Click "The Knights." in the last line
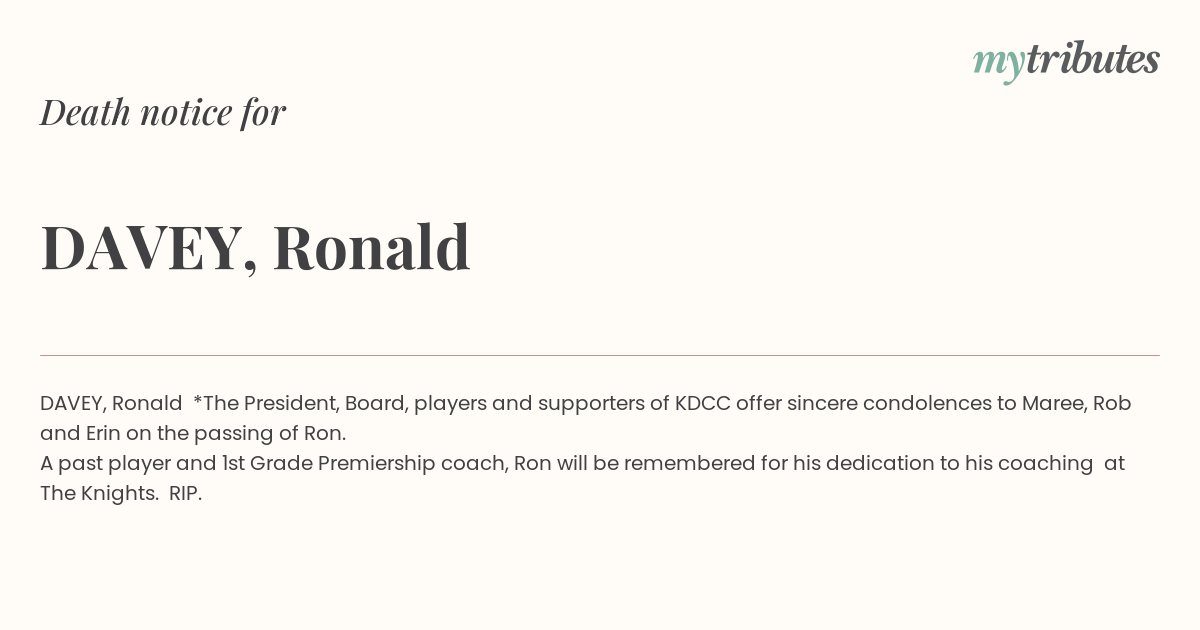Screen dimensions: 1200x630 (x=100, y=493)
